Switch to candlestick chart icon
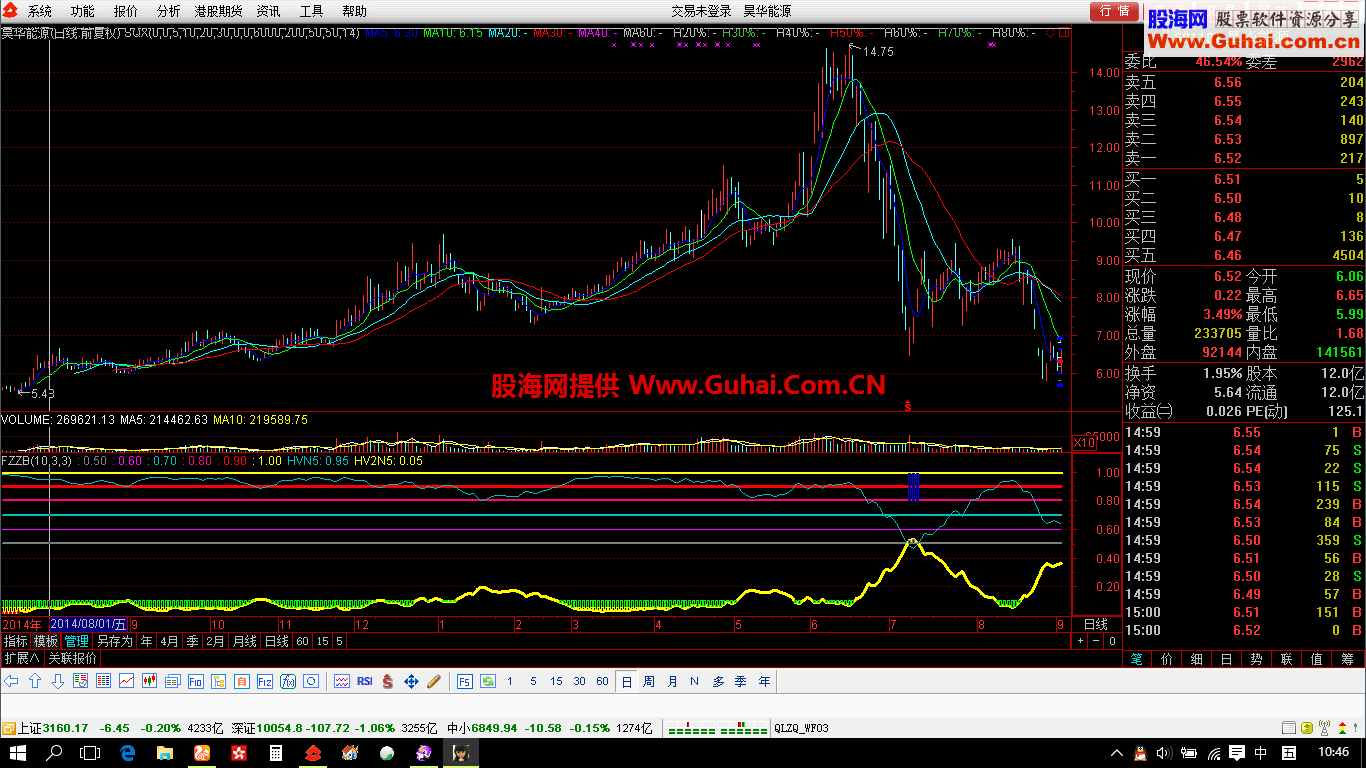 (149, 681)
